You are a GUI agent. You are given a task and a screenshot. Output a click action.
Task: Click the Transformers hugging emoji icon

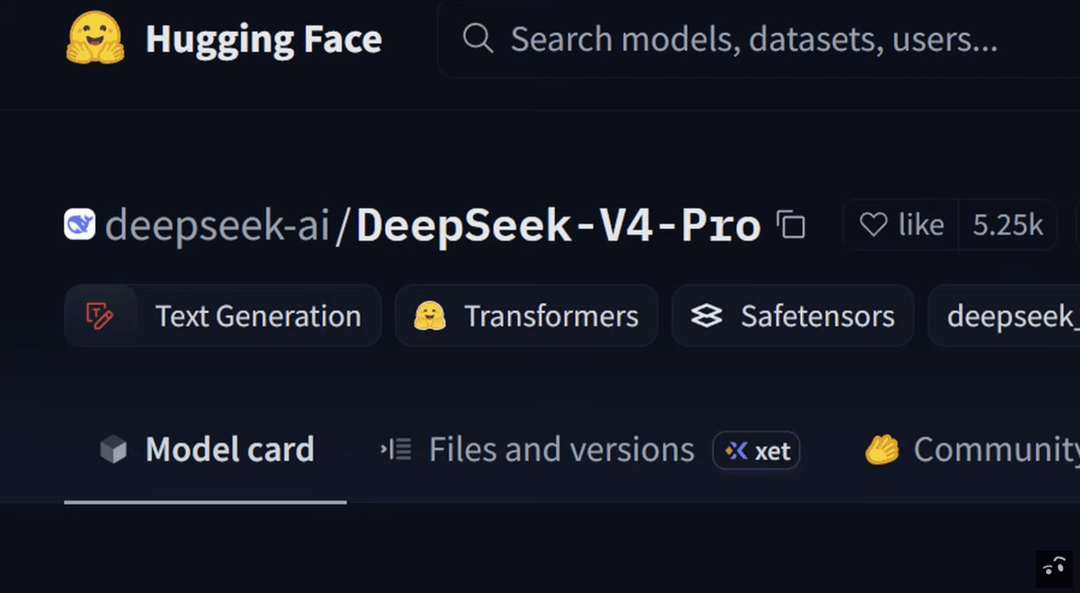coord(430,316)
